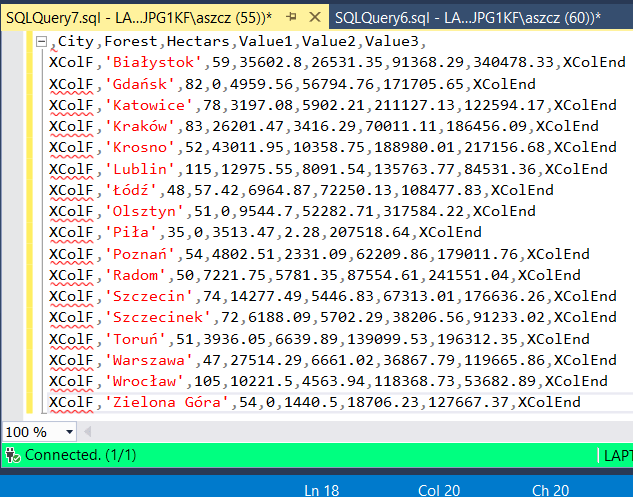This screenshot has width=633, height=497.
Task: Click the Ch 20 character indicator
Action: coord(550,489)
